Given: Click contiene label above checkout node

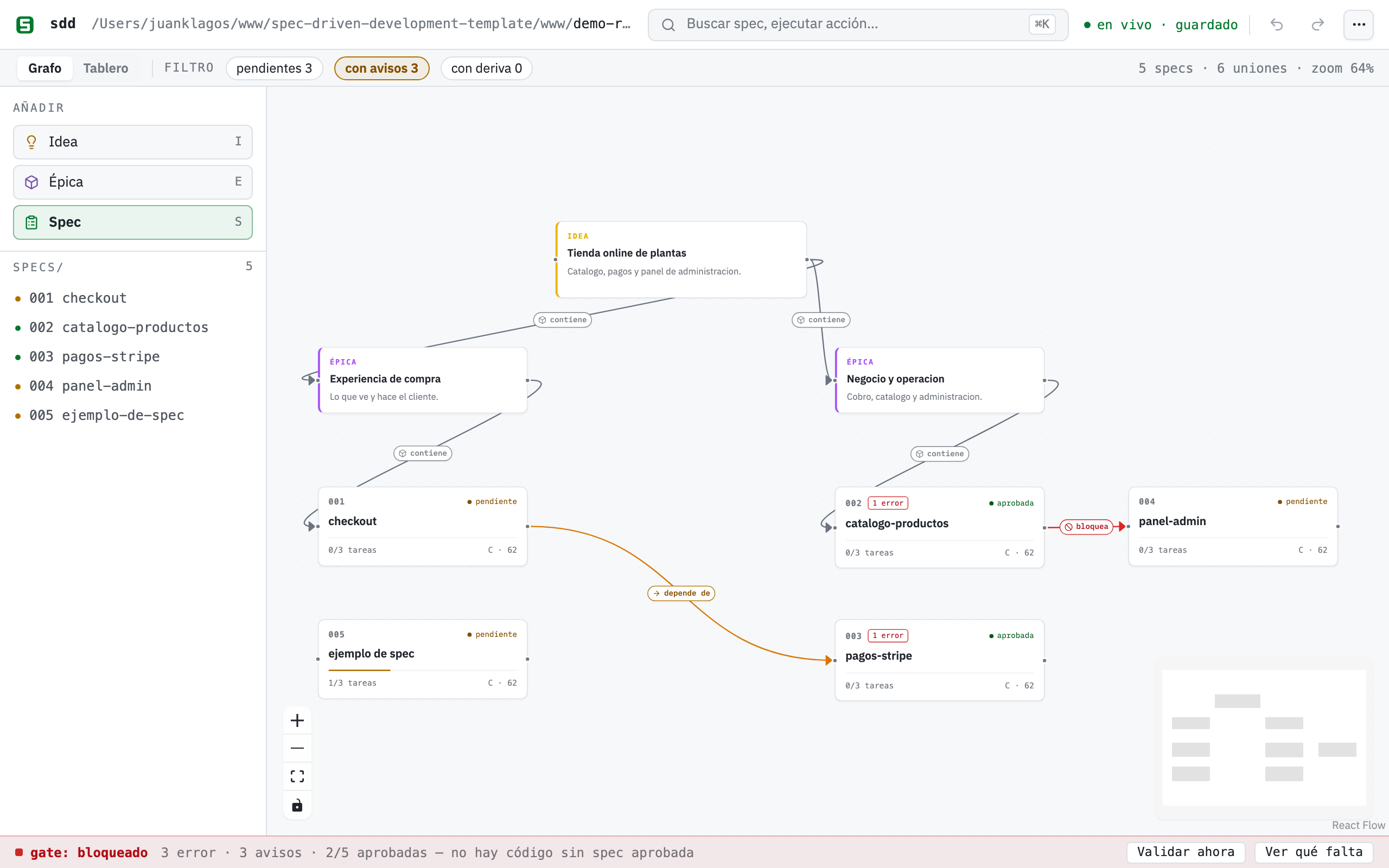Looking at the screenshot, I should [x=423, y=453].
